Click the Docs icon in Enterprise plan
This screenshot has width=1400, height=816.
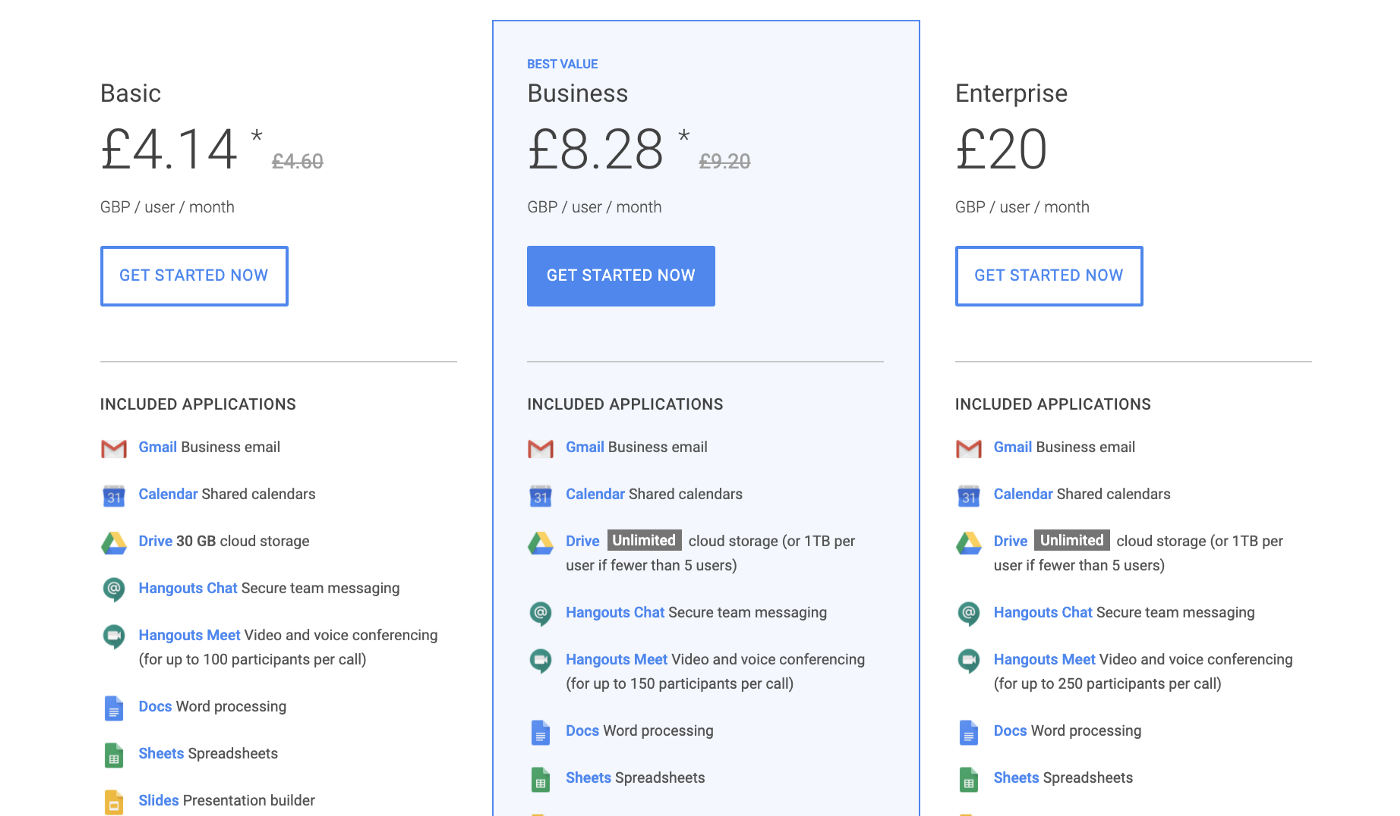point(968,732)
